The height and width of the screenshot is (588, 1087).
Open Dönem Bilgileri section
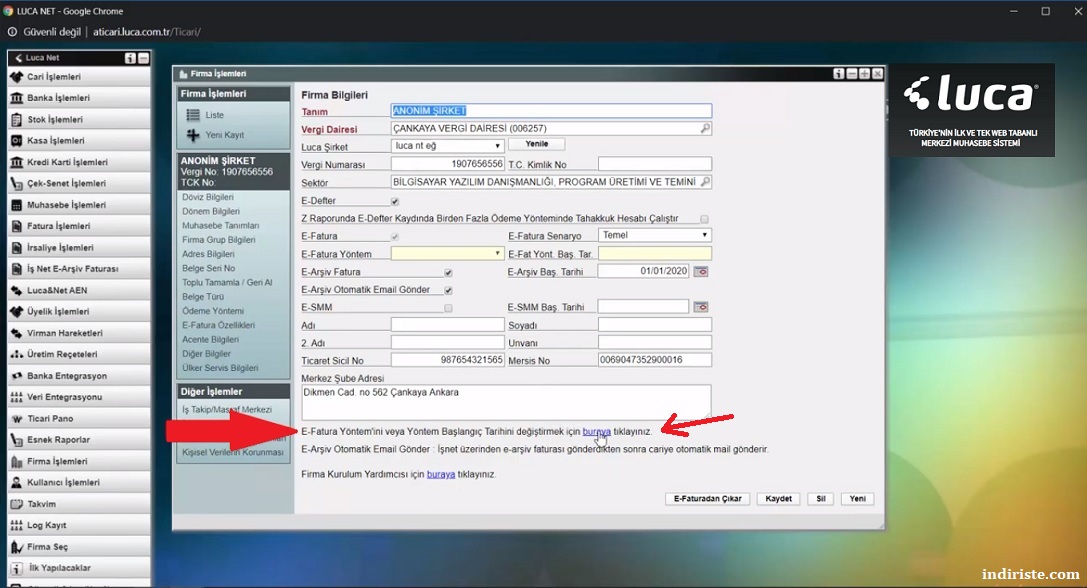[211, 211]
